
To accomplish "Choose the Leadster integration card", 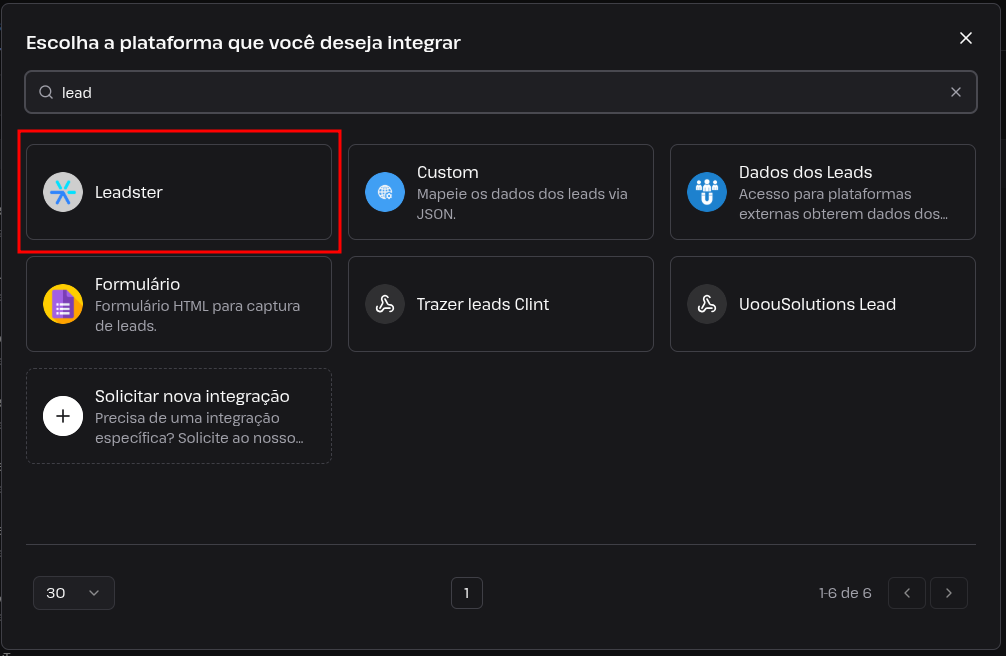I will click(x=179, y=192).
